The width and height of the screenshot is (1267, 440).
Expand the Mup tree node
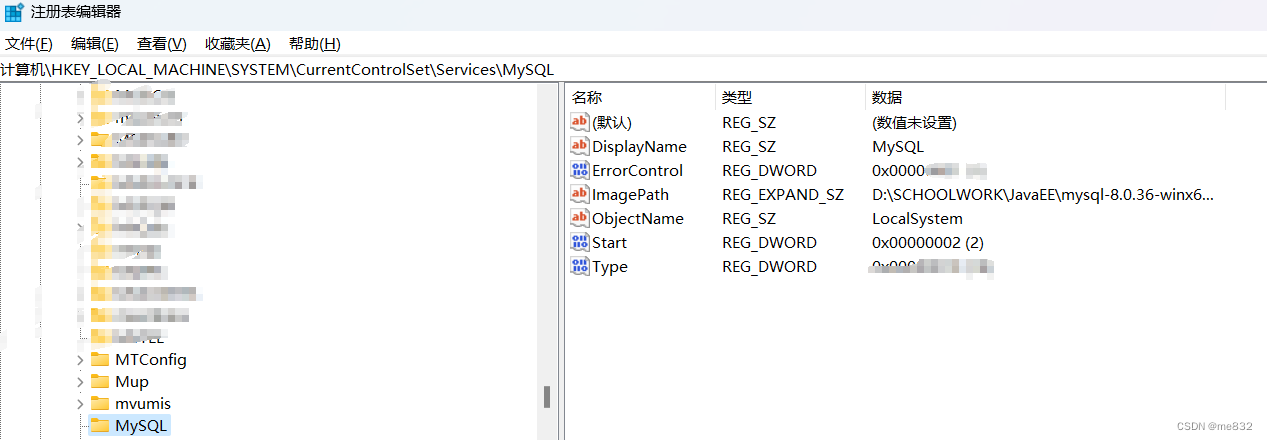pyautogui.click(x=80, y=381)
